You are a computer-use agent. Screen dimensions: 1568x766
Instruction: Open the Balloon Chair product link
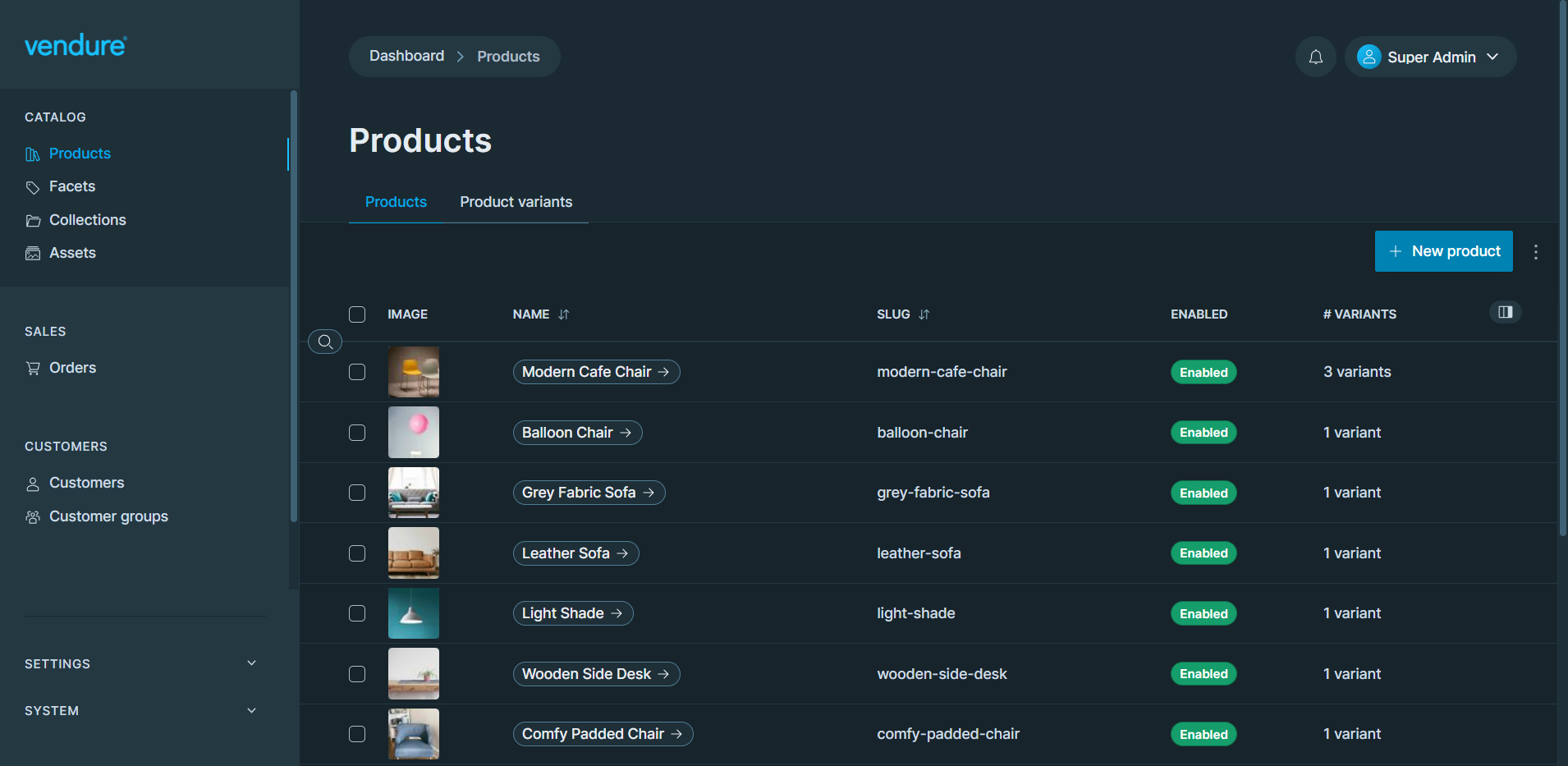tap(577, 433)
